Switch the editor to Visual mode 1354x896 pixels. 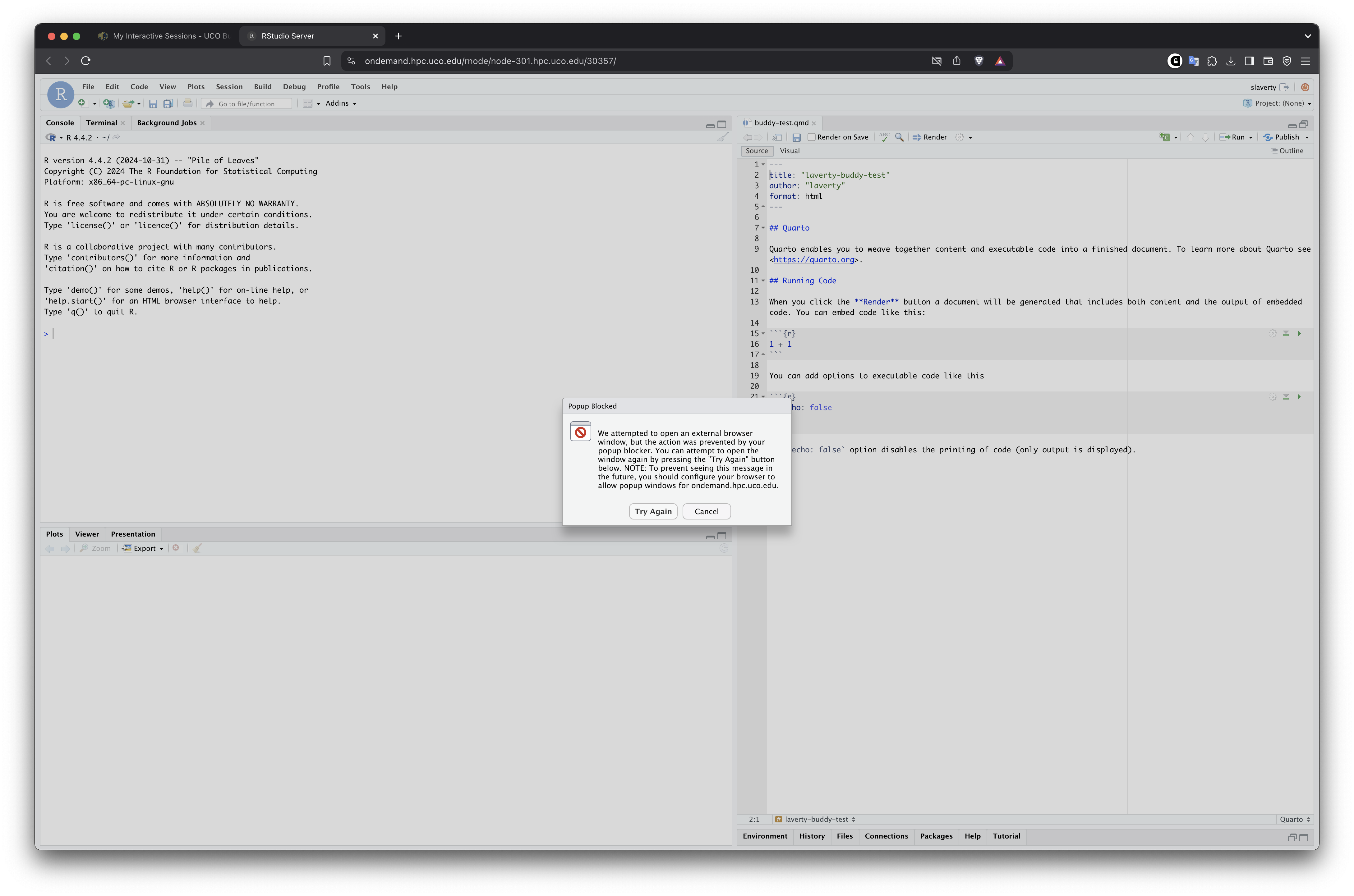789,151
